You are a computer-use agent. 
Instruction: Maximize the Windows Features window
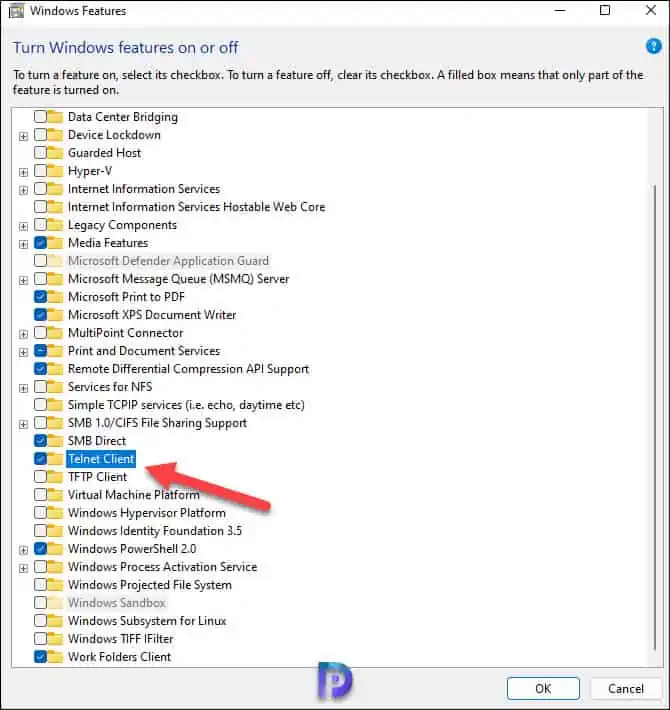tap(605, 10)
